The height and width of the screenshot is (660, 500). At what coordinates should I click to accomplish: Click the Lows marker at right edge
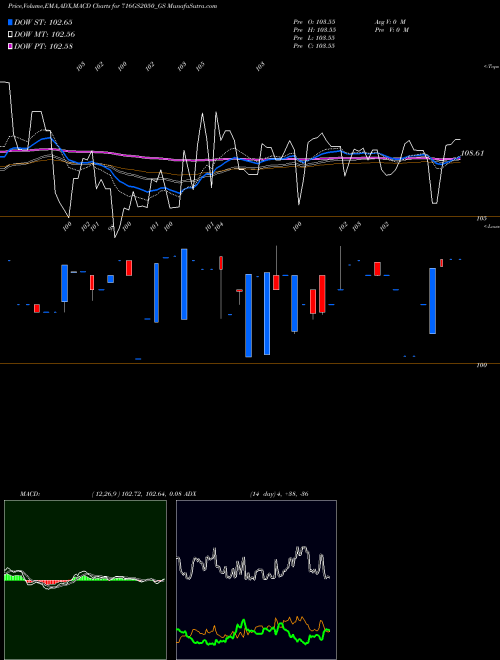point(492,226)
